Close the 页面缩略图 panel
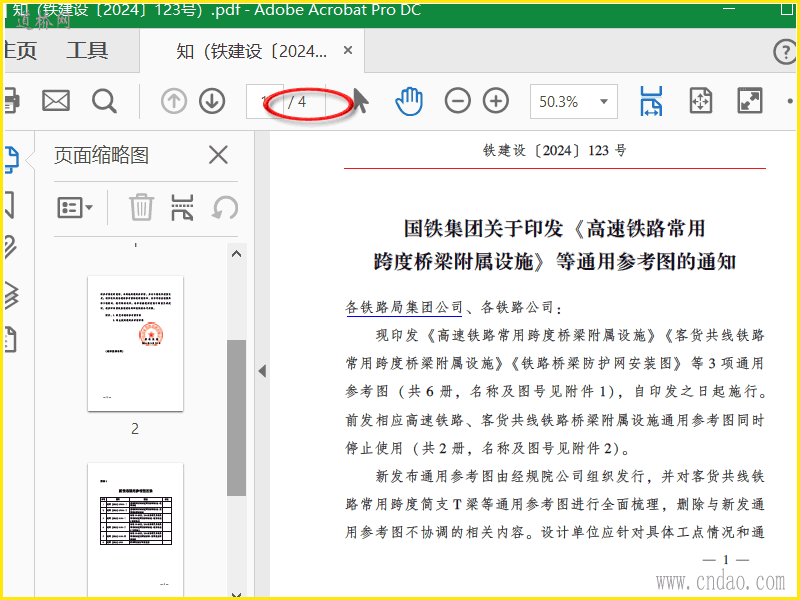Screen dimensions: 800x600 (218, 155)
